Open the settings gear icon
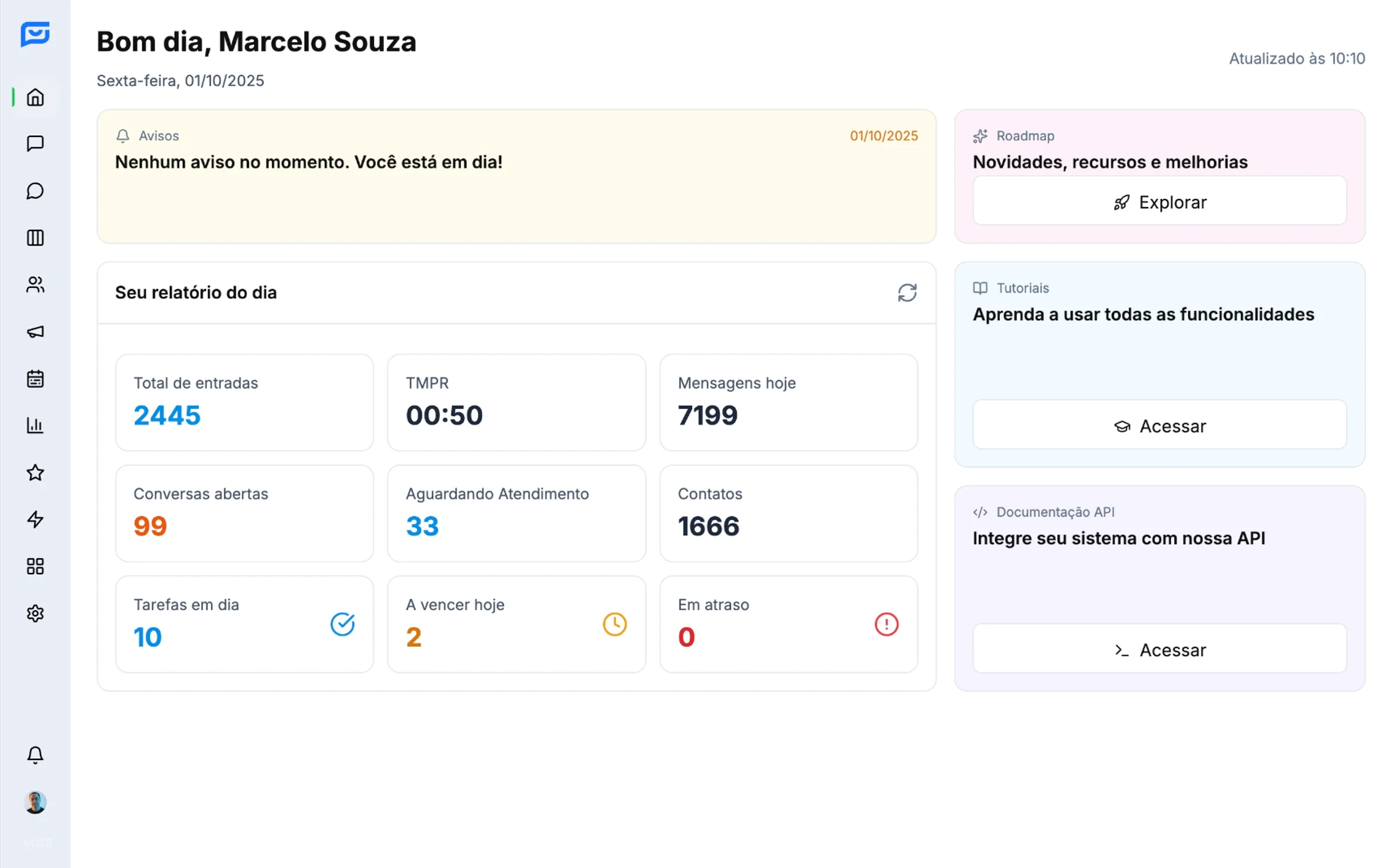 [35, 613]
